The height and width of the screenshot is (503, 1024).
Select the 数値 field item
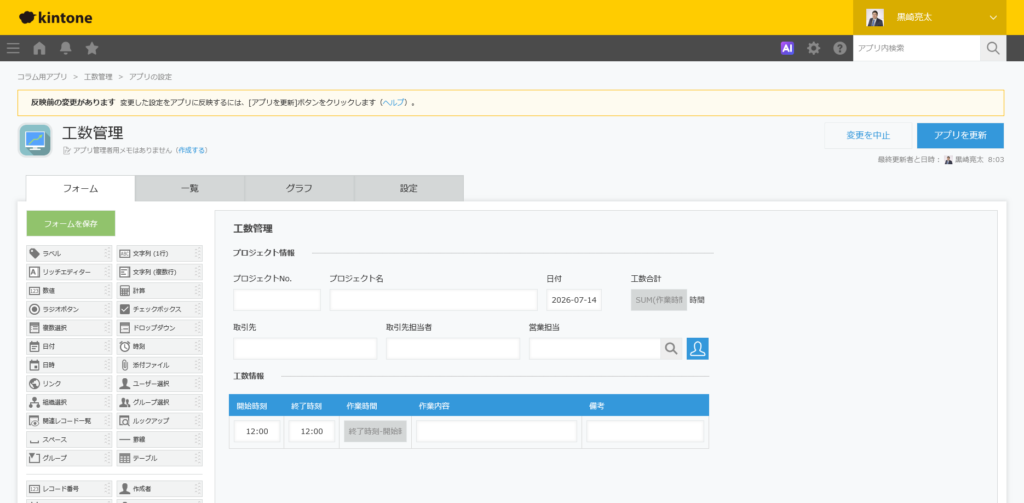tap(69, 291)
